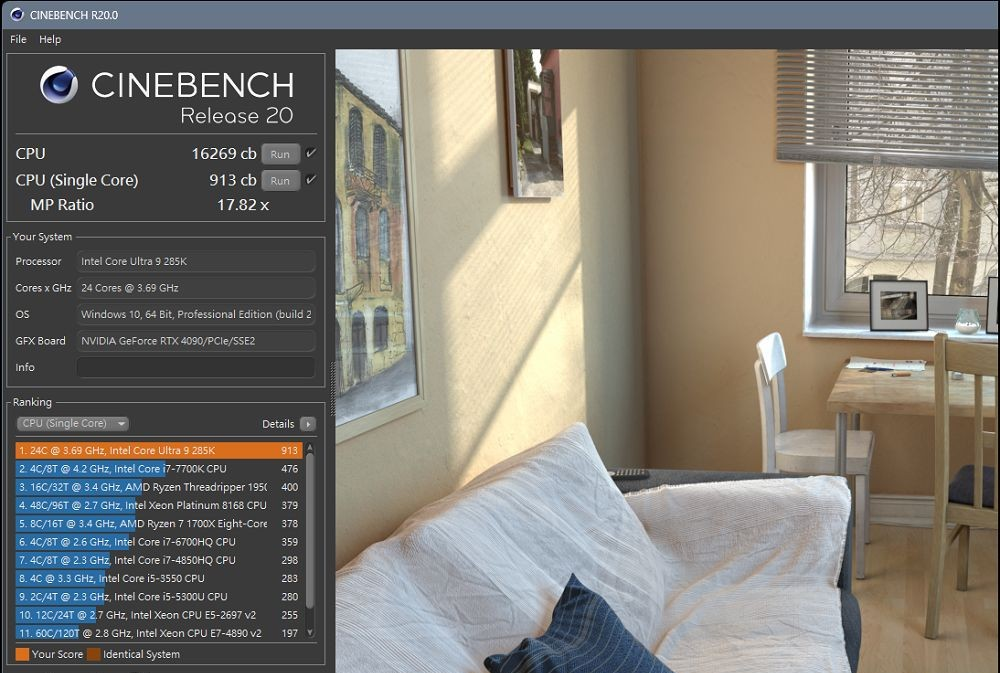
Task: Select ranking row 7 Intel Core i7-4850HQ
Action: click(159, 560)
